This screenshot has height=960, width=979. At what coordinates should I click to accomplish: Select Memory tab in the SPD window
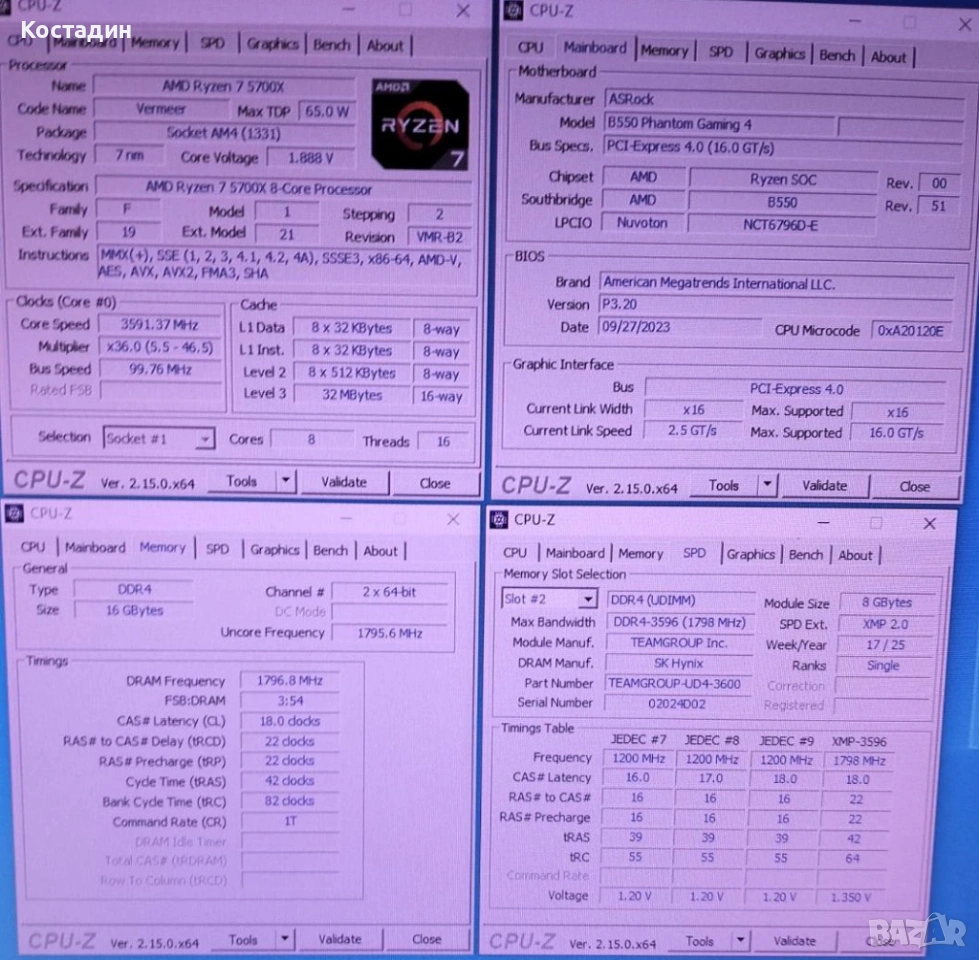[x=641, y=554]
